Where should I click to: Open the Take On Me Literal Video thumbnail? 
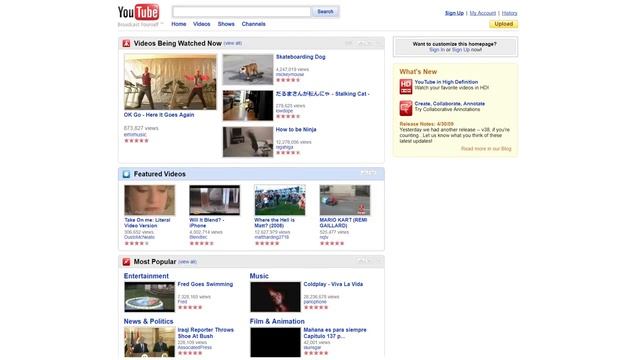pos(149,200)
